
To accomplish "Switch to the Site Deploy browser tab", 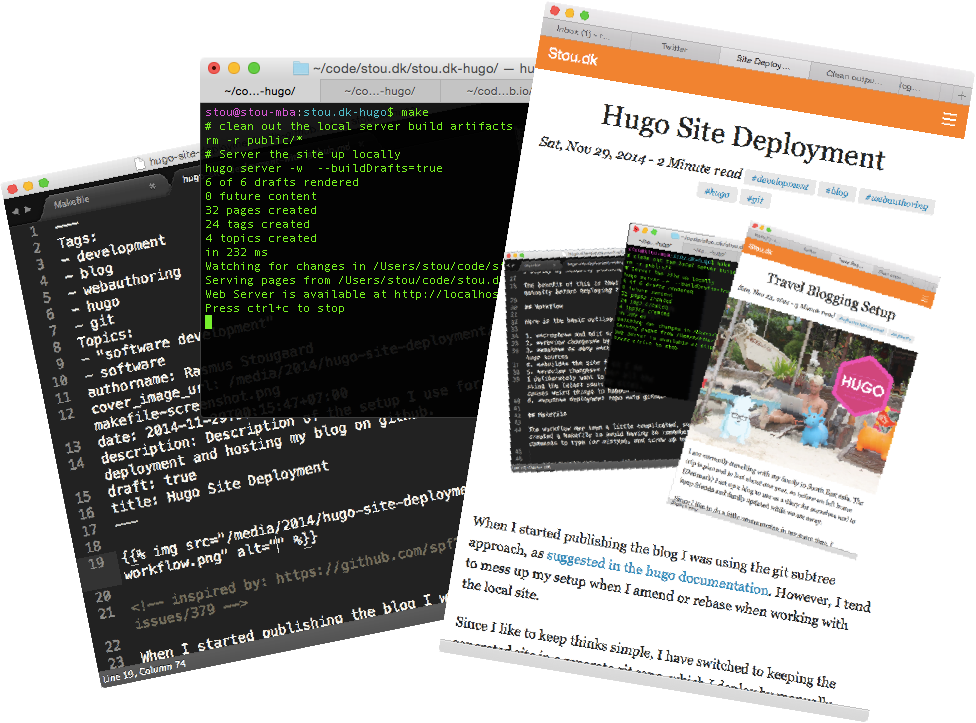I will coord(763,62).
